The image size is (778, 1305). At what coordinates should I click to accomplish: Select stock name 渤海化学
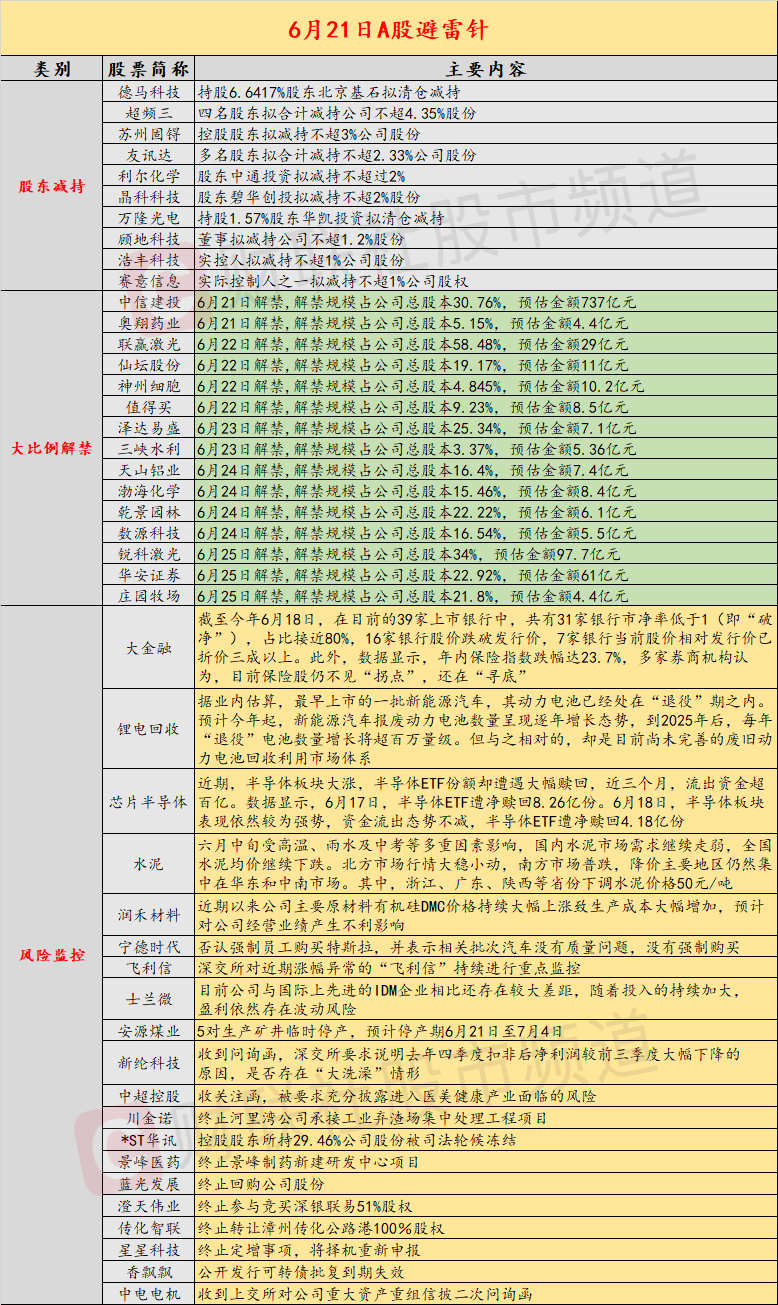coord(148,491)
